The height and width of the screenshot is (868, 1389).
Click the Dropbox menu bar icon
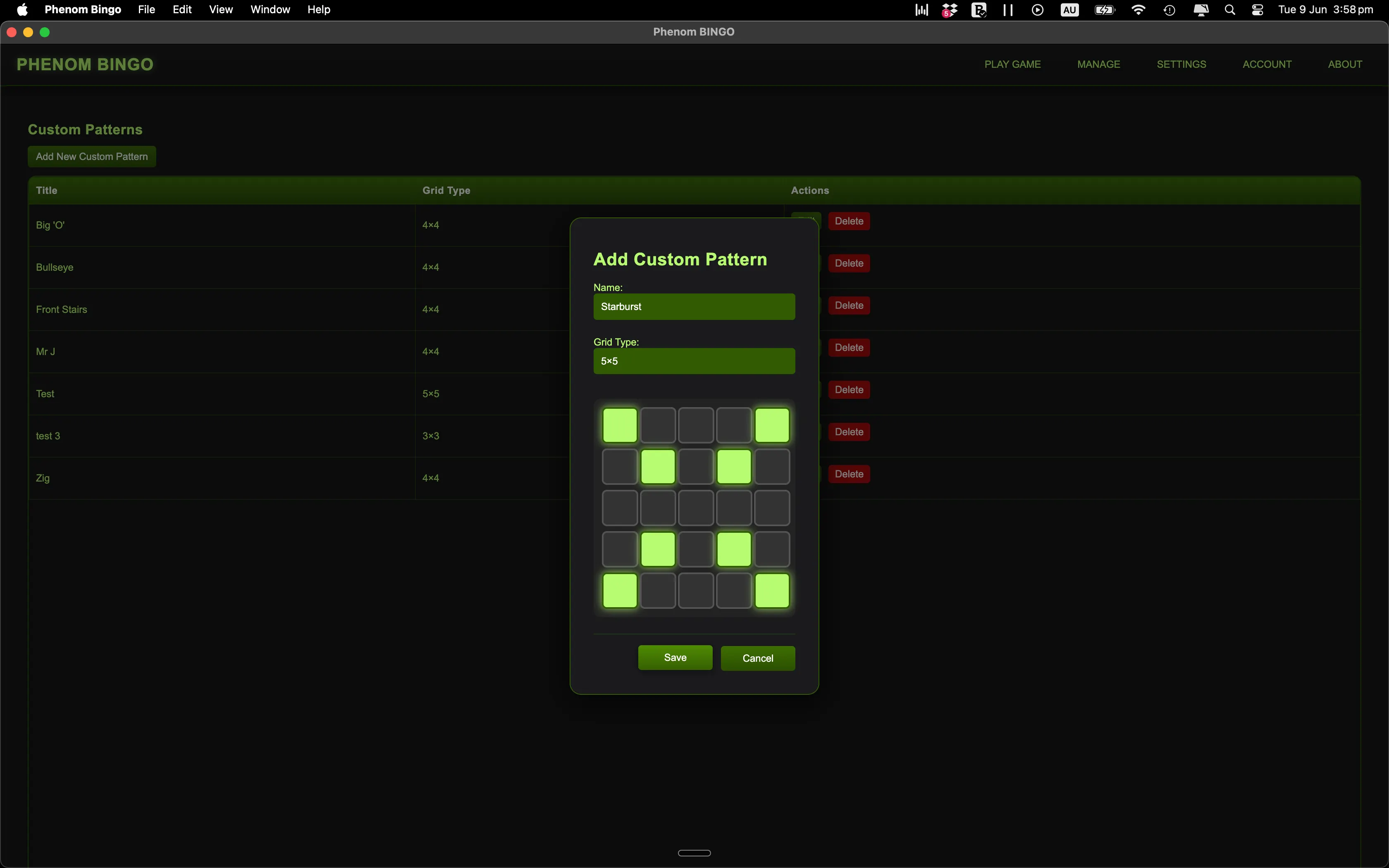(950, 10)
